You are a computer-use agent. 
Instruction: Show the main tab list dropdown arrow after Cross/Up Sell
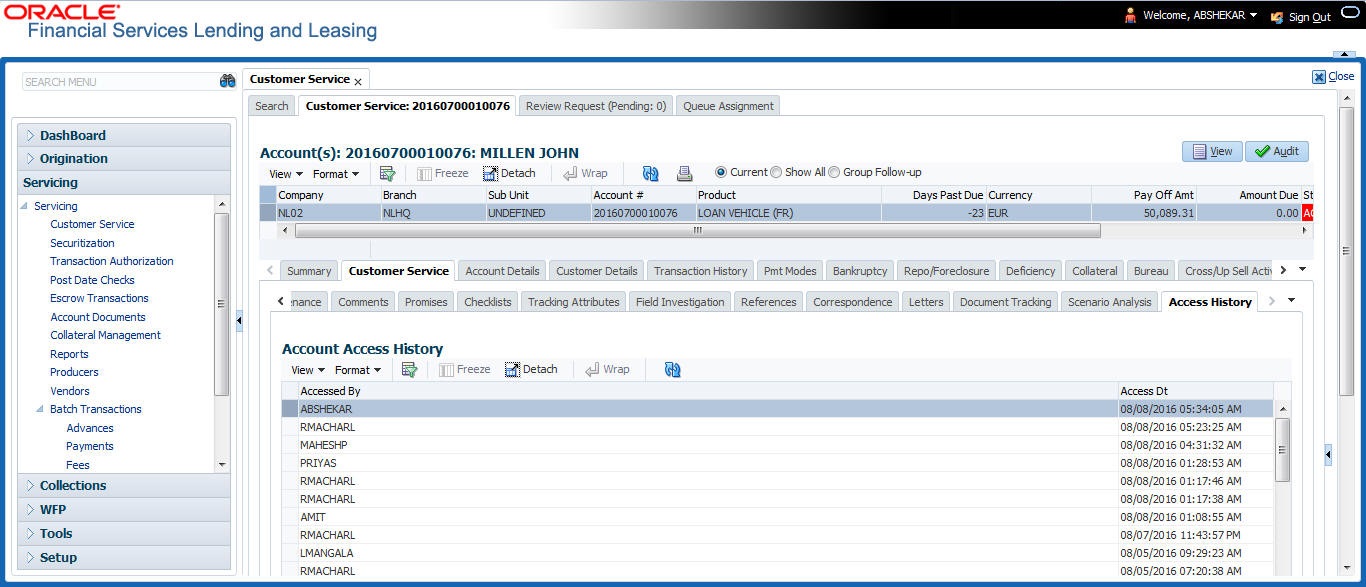click(x=1300, y=270)
